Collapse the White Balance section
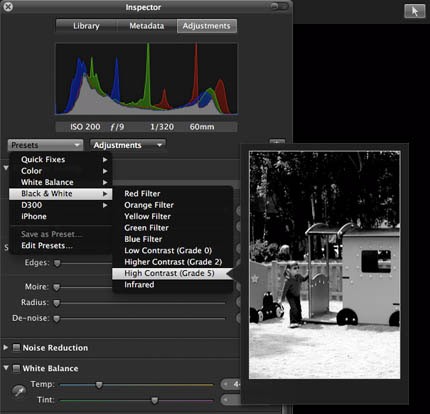 6,368
